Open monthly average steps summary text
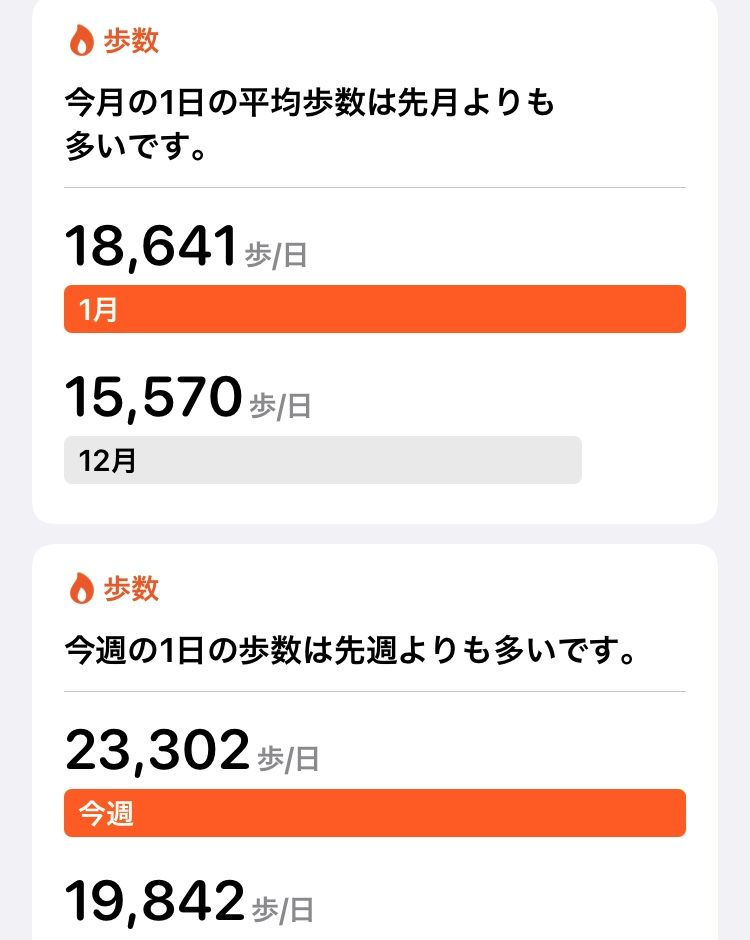The image size is (750, 940). 309,124
